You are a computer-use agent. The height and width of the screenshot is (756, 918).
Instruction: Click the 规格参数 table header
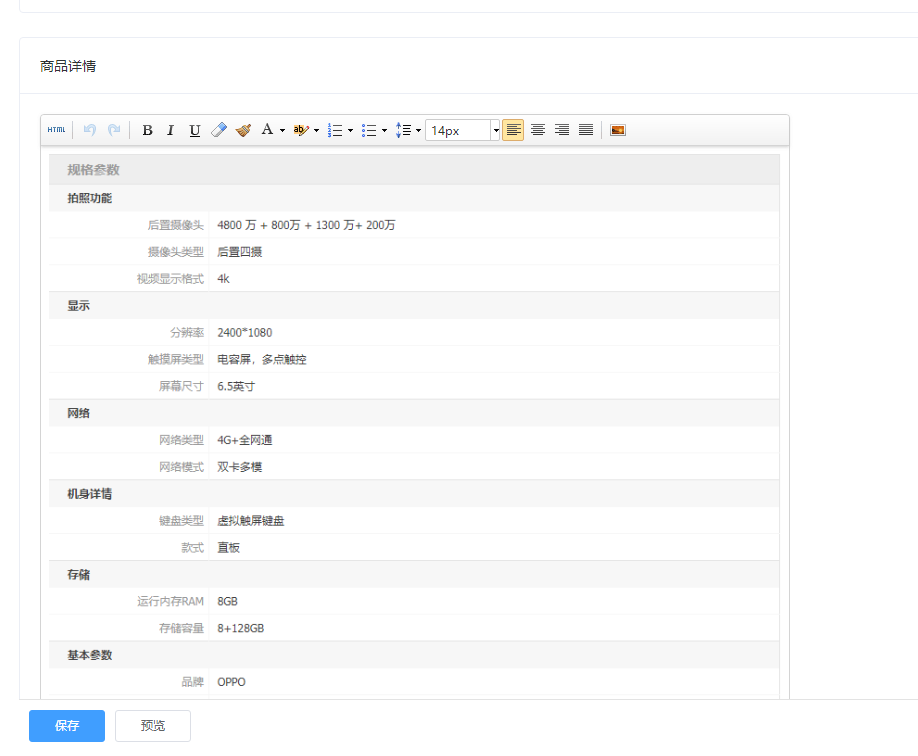93,170
